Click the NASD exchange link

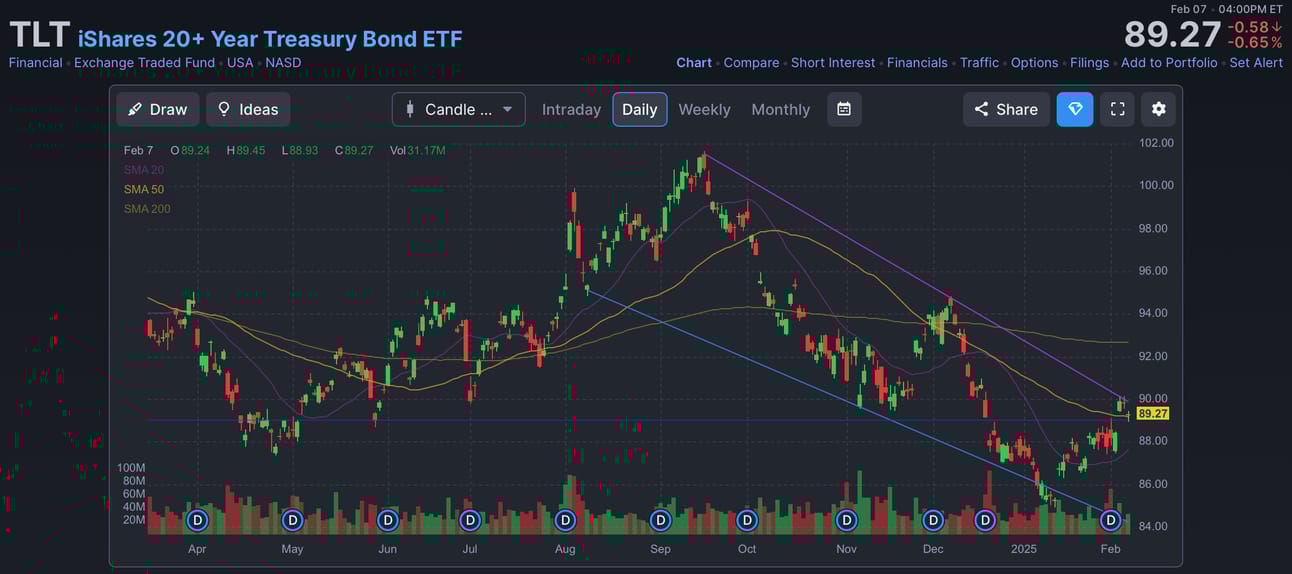point(283,62)
